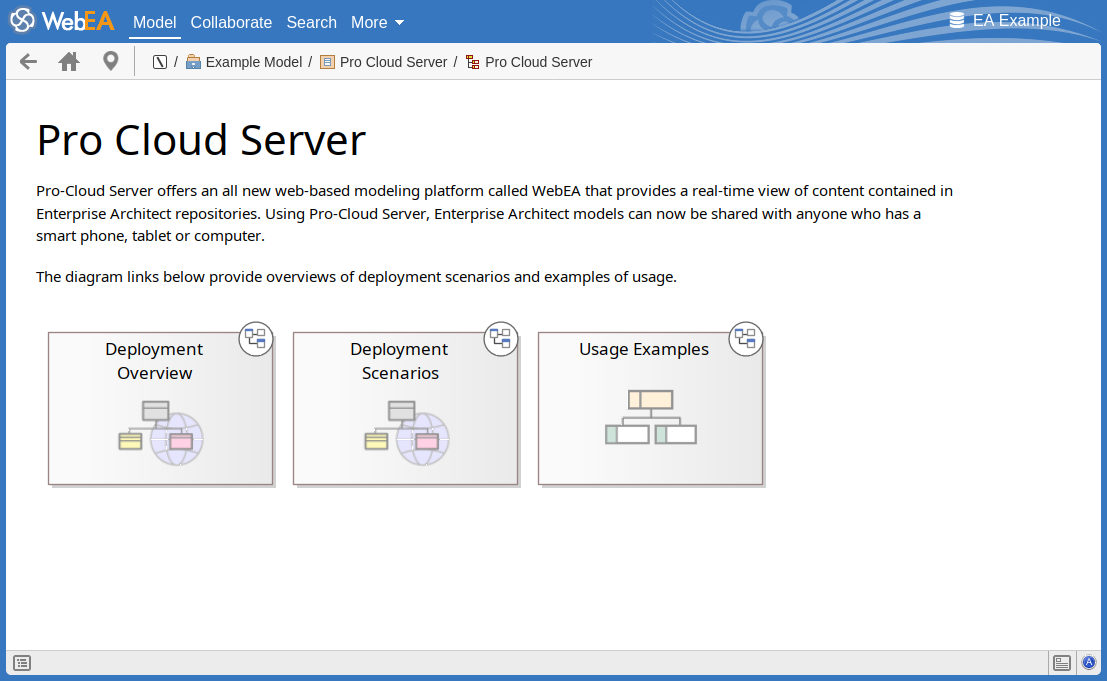Viewport: 1107px width, 681px height.
Task: Click the root node icon in breadcrumb
Action: click(160, 62)
